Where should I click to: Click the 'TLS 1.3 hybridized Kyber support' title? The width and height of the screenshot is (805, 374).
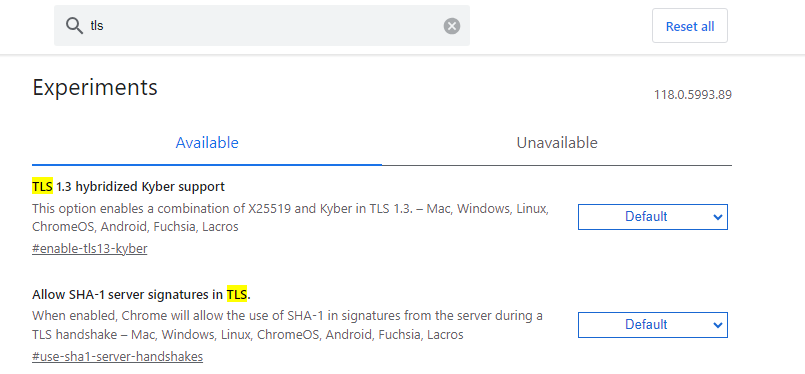click(128, 186)
